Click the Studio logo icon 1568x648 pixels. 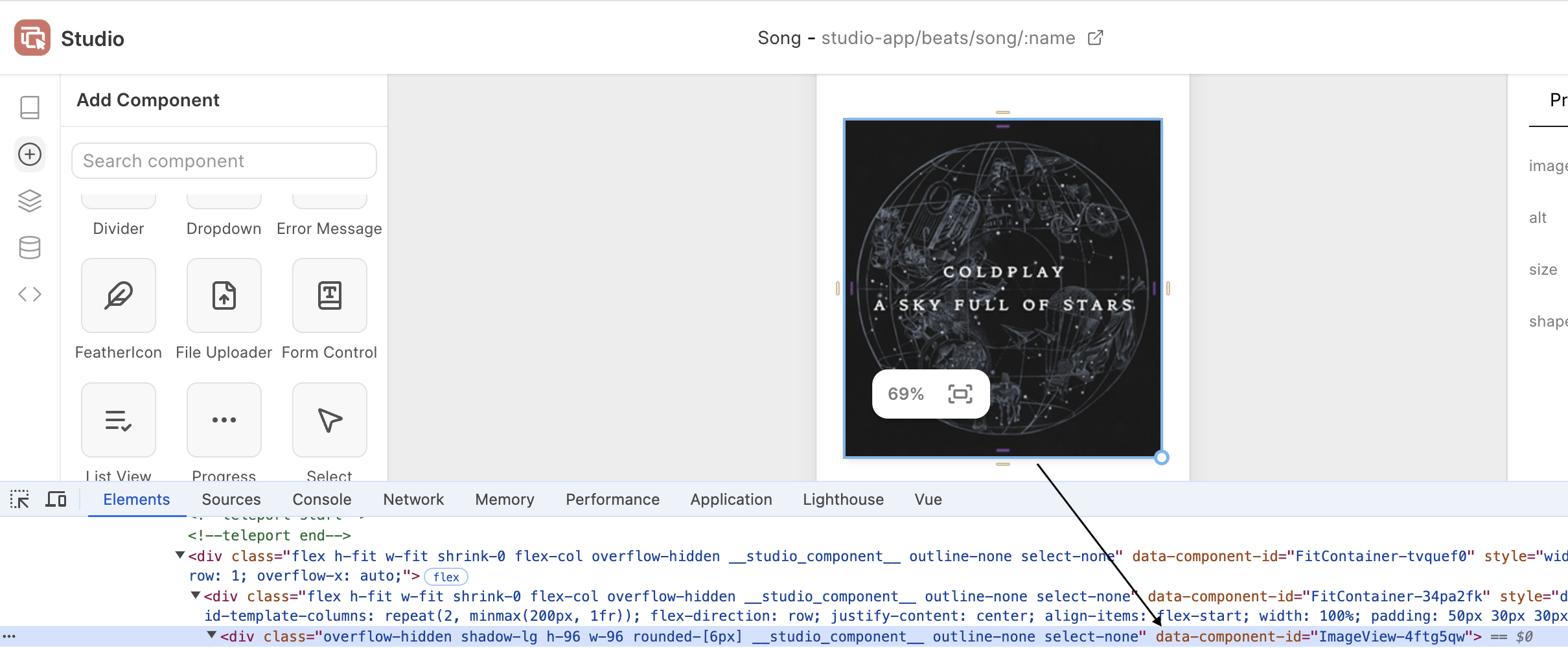[32, 38]
